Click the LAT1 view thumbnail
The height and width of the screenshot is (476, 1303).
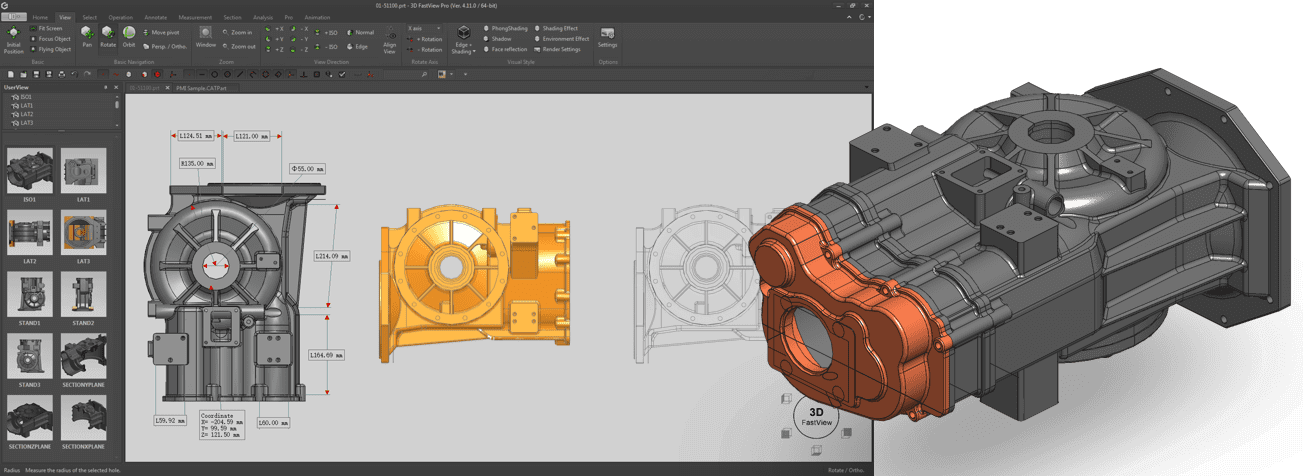coord(83,171)
